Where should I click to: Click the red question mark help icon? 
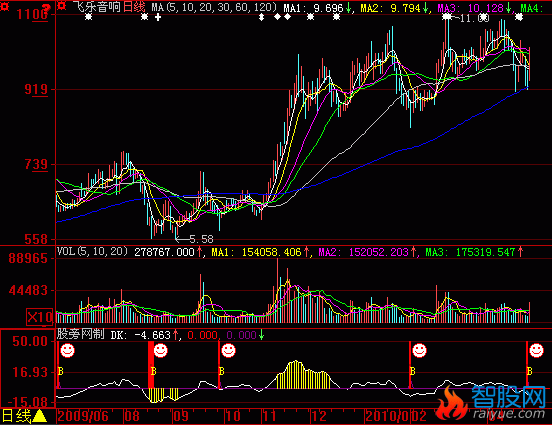tap(46, 7)
